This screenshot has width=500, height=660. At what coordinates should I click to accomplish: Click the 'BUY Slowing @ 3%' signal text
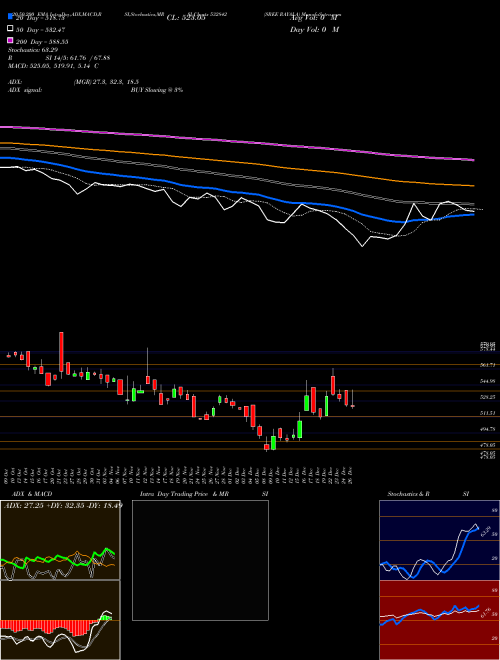157,90
